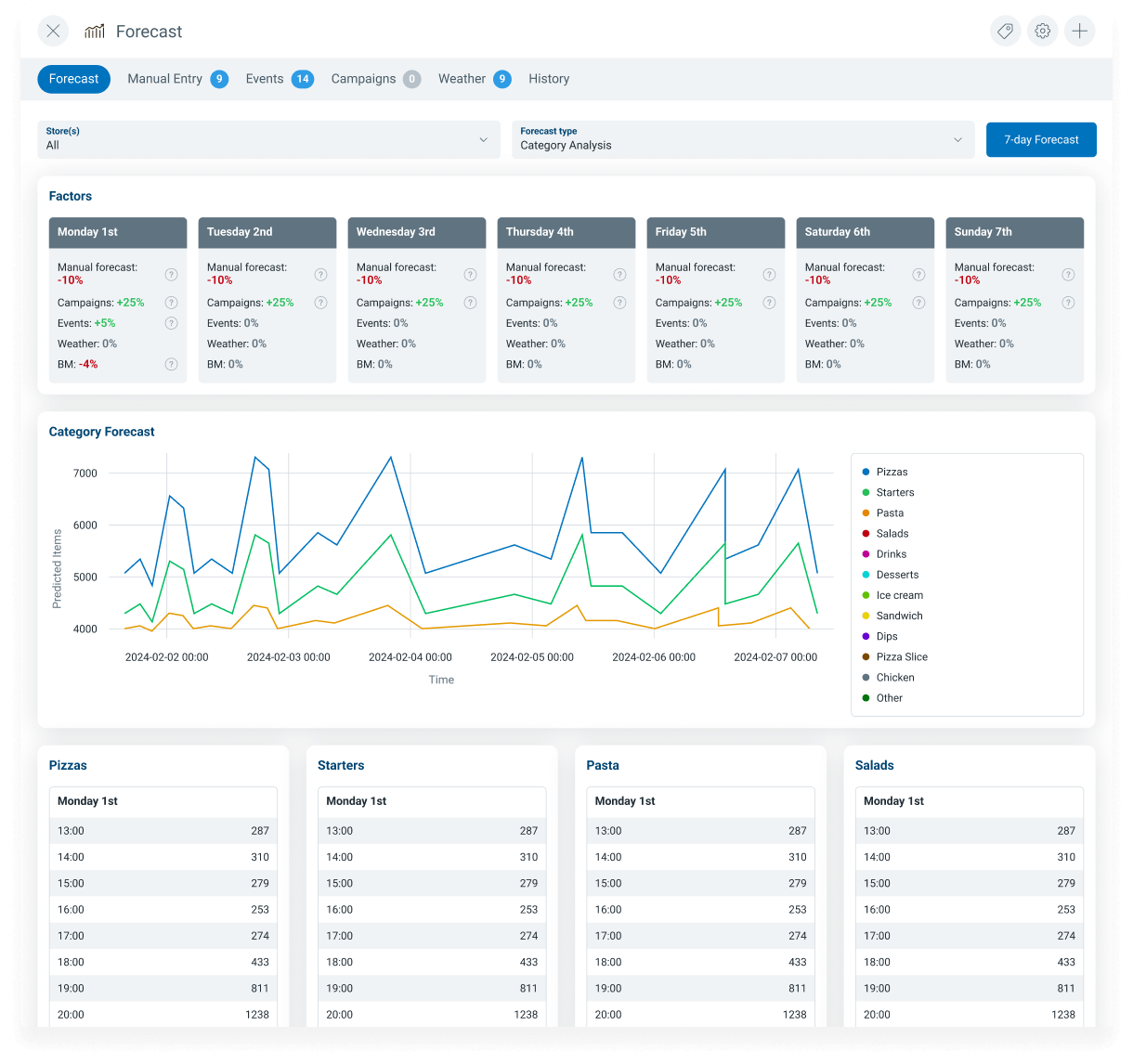Viewport: 1133px width, 1064px height.
Task: Click help icon for Wednesday 3rd Manual forecast
Action: point(471,274)
